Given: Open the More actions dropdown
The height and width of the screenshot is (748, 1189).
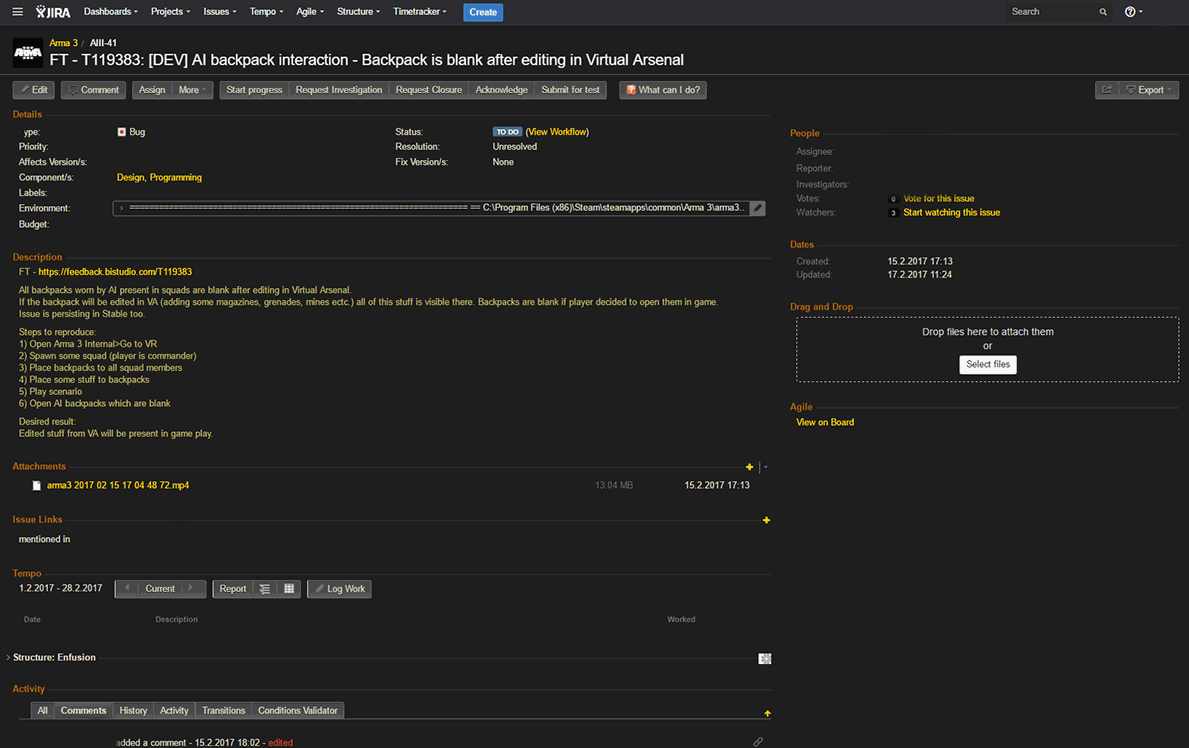Looking at the screenshot, I should tap(193, 90).
